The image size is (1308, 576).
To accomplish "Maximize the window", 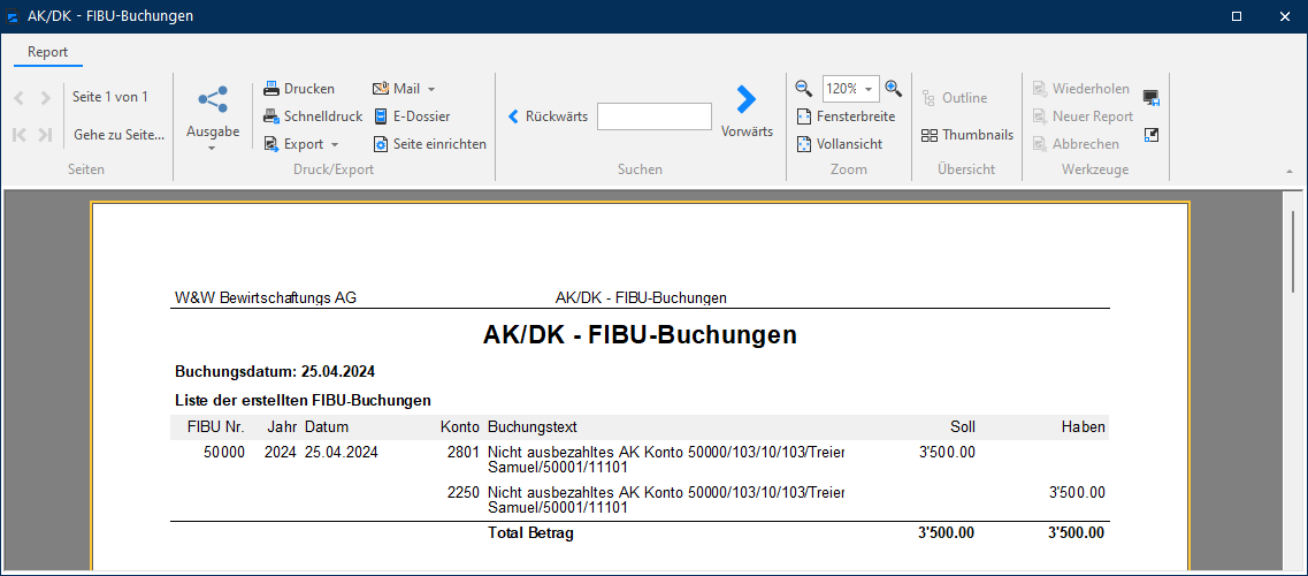I will point(1237,16).
